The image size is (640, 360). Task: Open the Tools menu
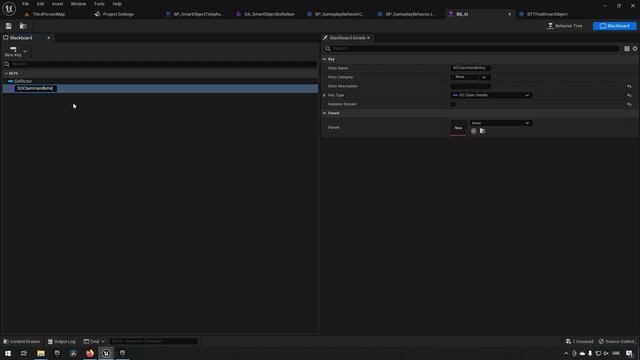coord(99,4)
